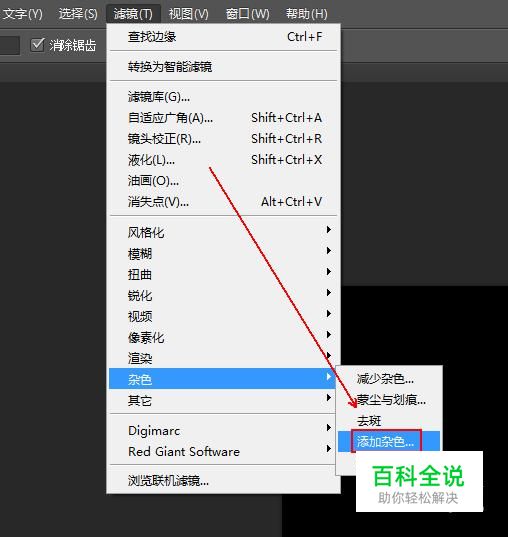Open the 液化(L)... filter
Image resolution: width=508 pixels, height=537 pixels.
(223, 160)
